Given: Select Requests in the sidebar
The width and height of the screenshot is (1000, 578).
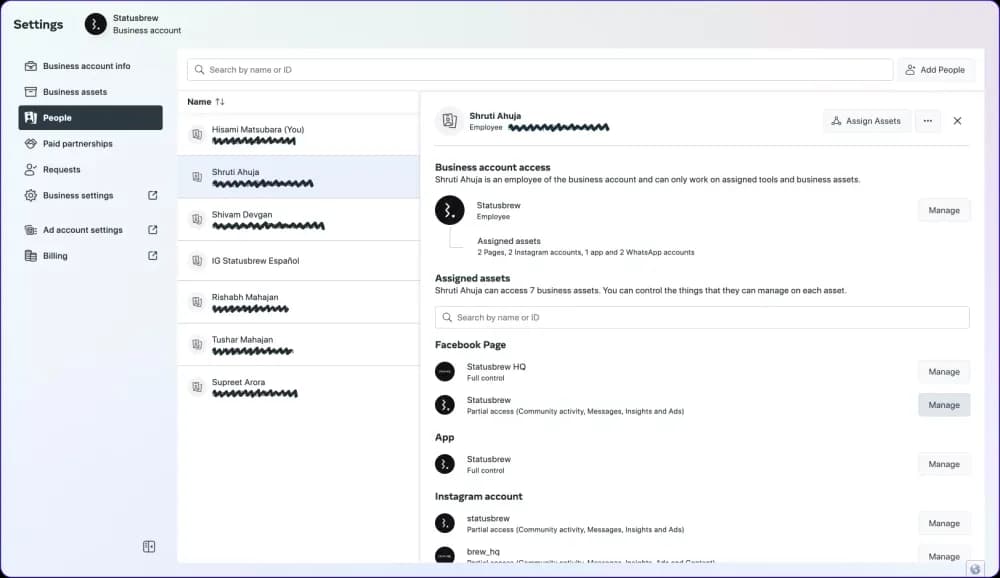Looking at the screenshot, I should pyautogui.click(x=62, y=170).
